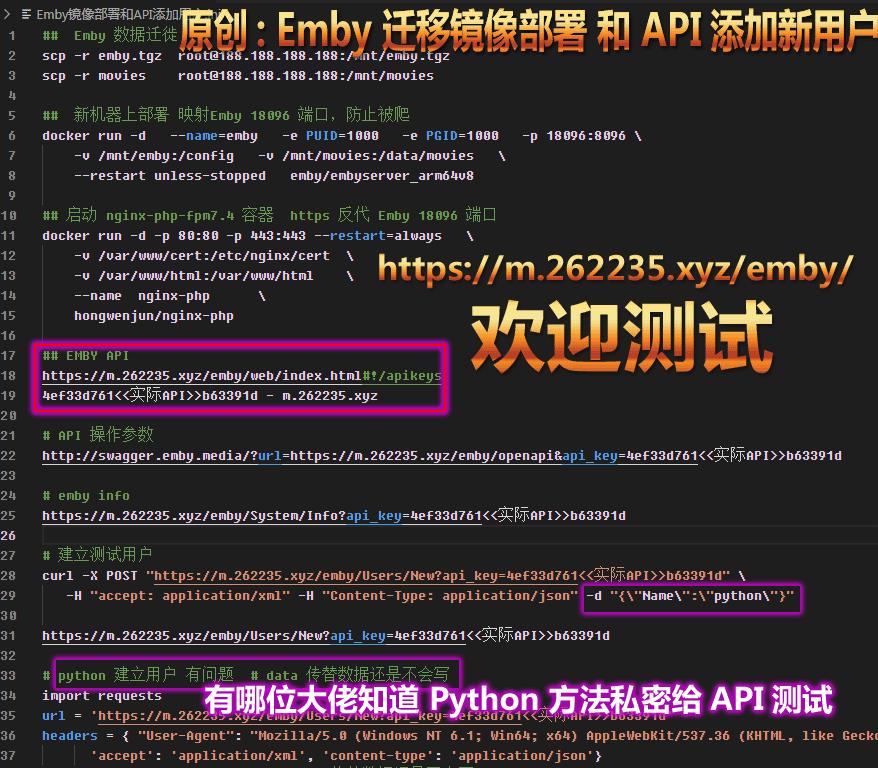Screen dimensions: 878x768
Task: Click the 'python 建立用户 有问题' comment
Action: [x=146, y=675]
